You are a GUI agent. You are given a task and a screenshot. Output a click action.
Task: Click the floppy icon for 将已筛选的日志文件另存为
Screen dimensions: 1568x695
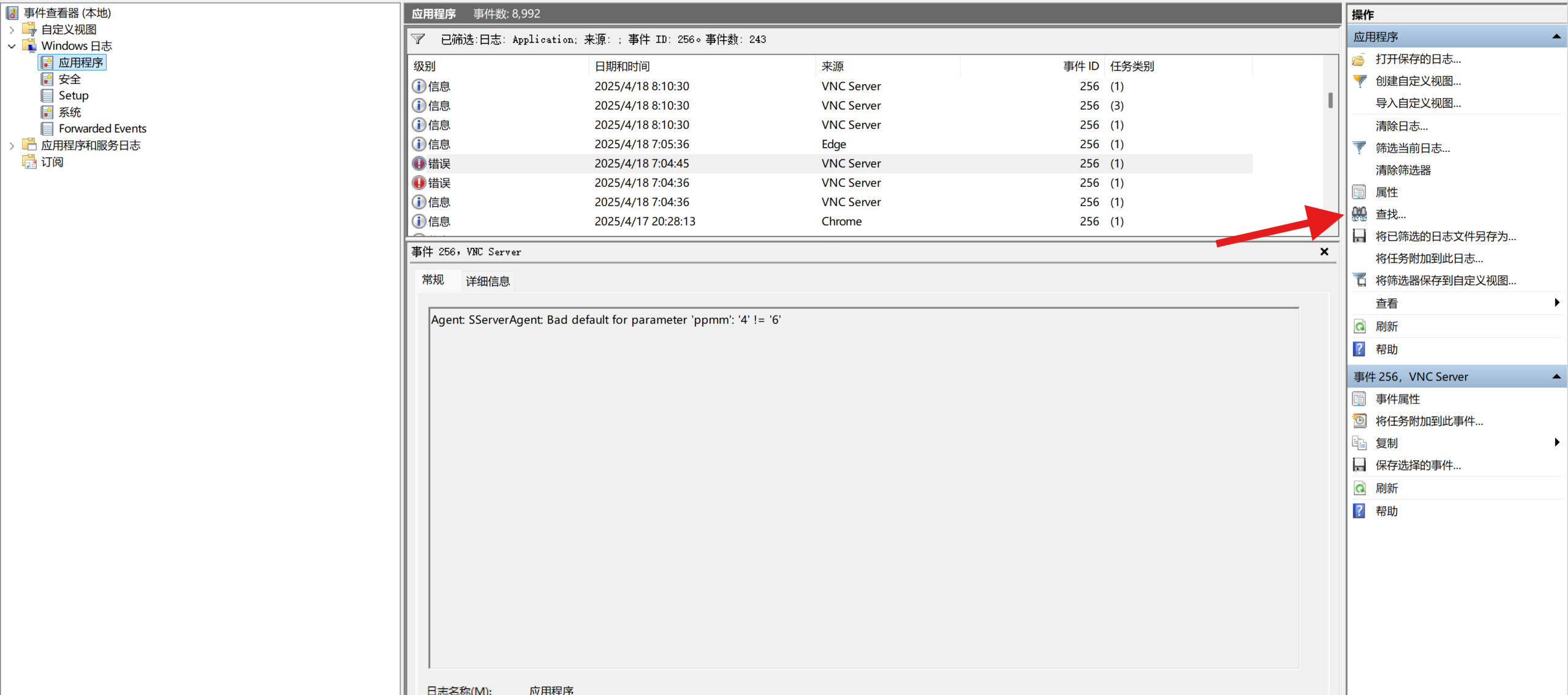pos(1359,236)
